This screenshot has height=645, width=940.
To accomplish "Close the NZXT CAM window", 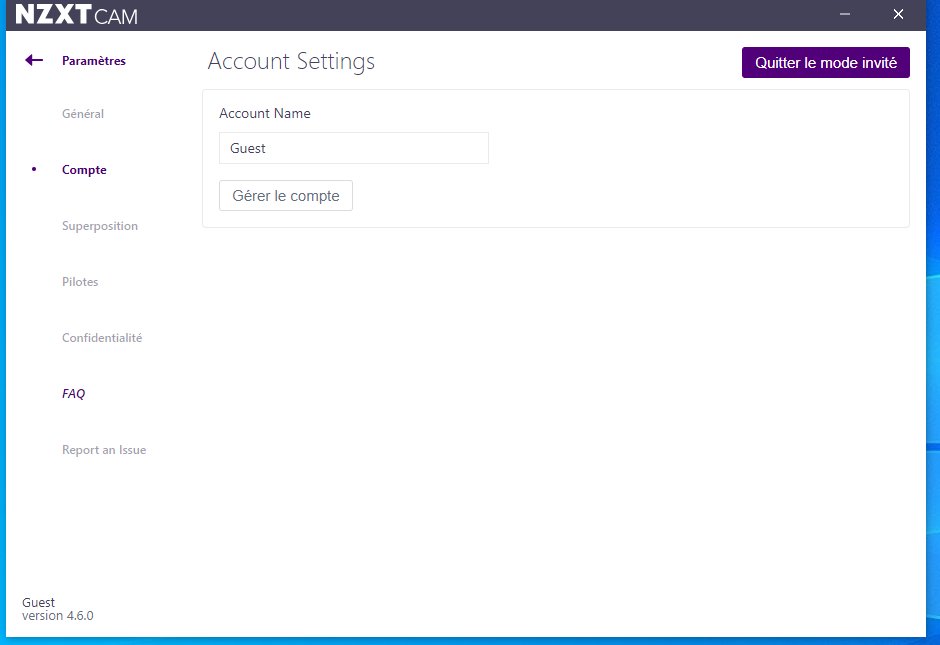I will [x=897, y=14].
